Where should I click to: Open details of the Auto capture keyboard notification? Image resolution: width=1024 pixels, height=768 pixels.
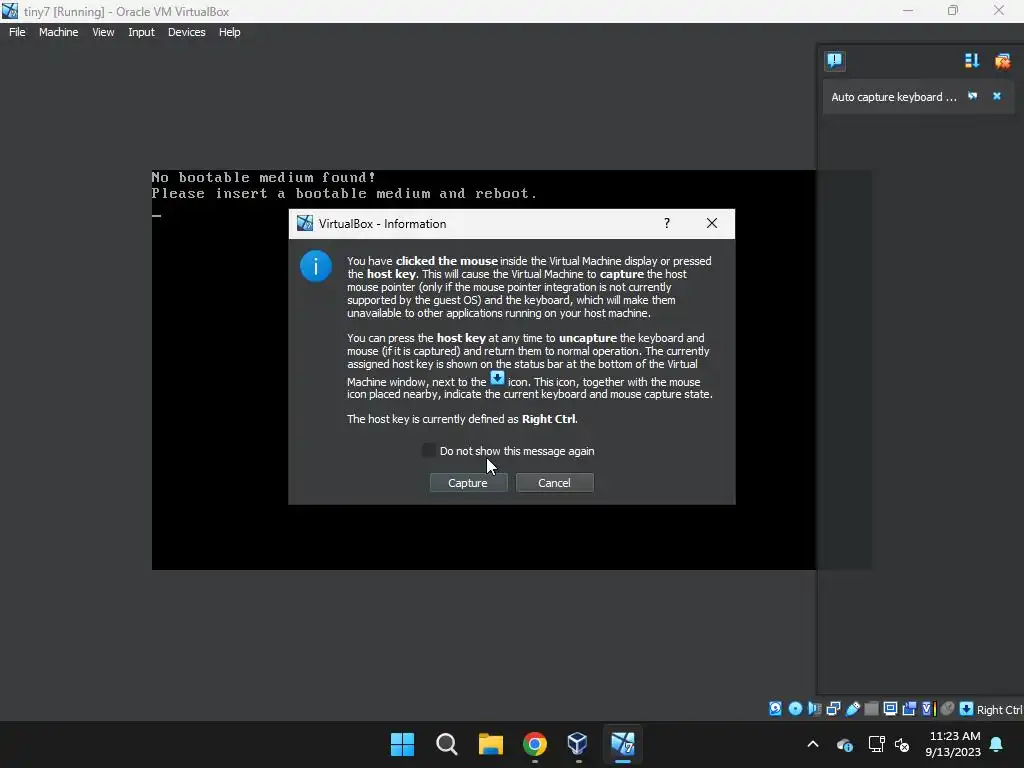point(972,96)
